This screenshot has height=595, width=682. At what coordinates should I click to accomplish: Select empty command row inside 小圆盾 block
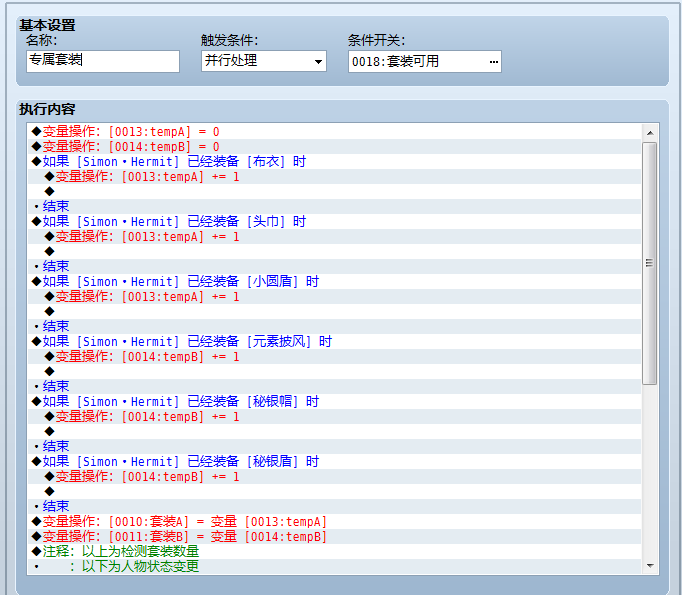pyautogui.click(x=334, y=311)
